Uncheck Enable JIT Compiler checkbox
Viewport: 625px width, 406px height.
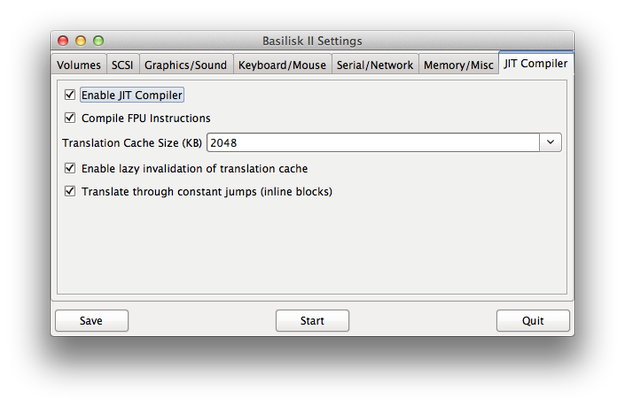point(70,95)
